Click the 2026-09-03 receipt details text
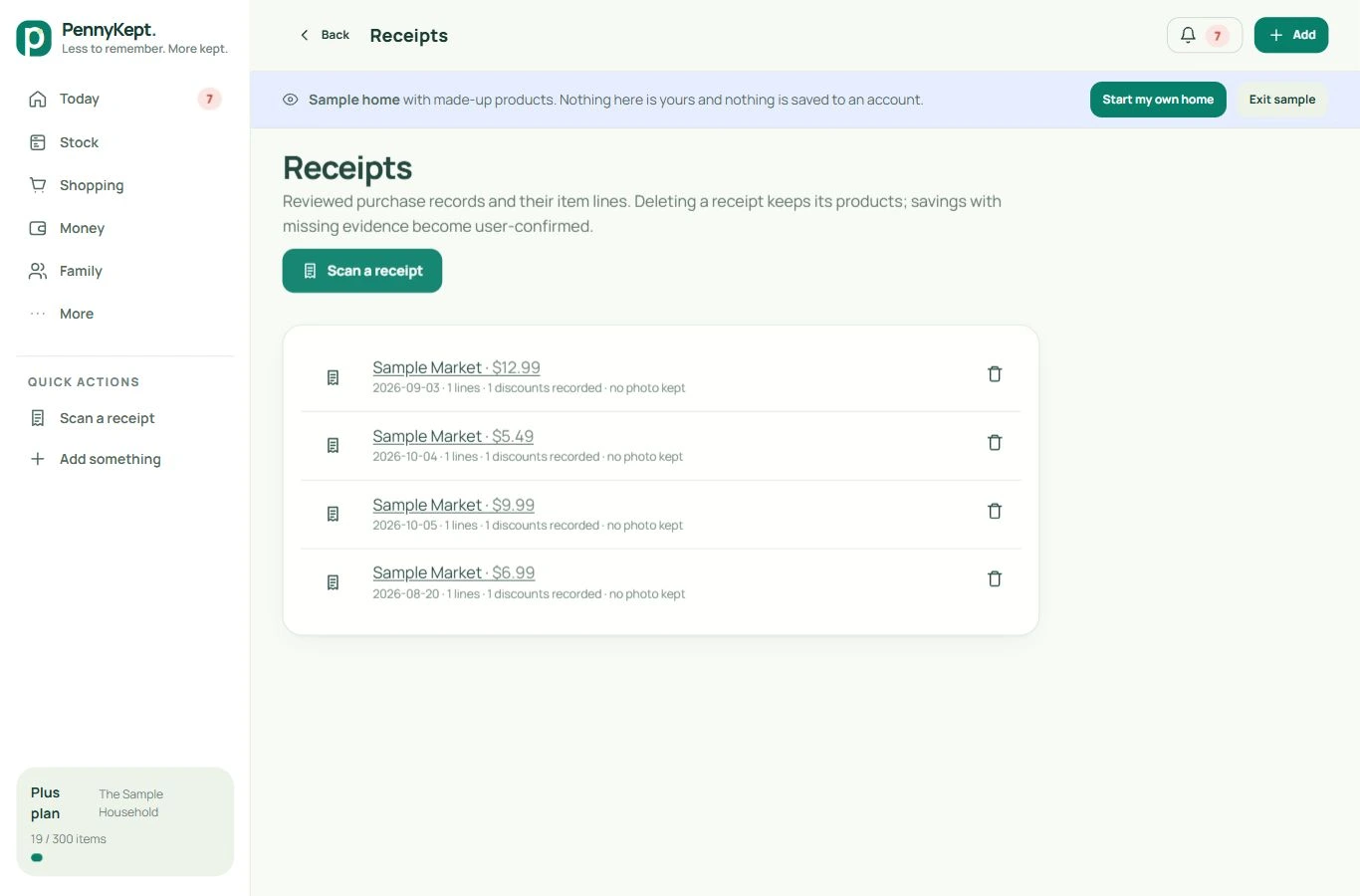1360x896 pixels. pyautogui.click(x=529, y=388)
